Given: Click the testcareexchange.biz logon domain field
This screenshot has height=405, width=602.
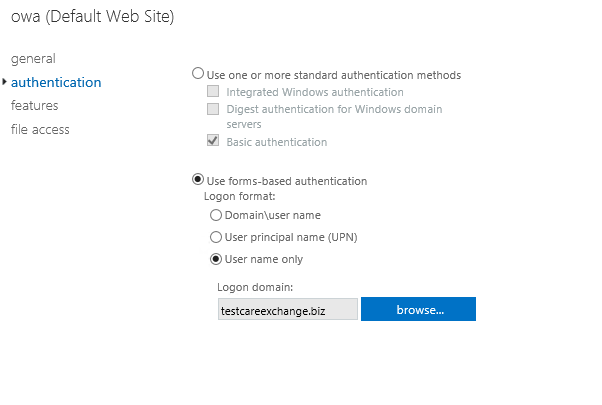Looking at the screenshot, I should 288,309.
